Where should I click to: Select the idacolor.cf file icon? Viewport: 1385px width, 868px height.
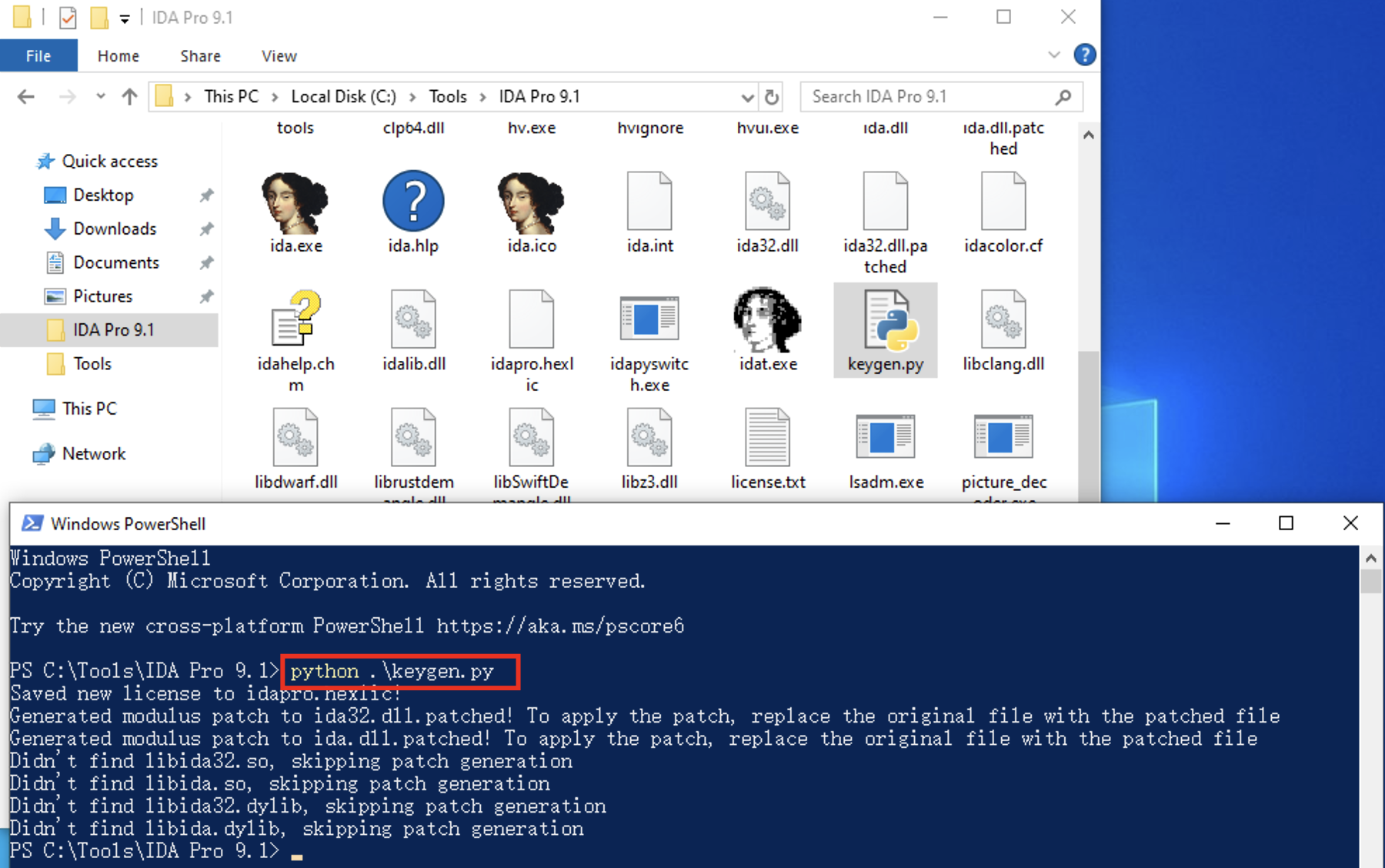(1003, 202)
